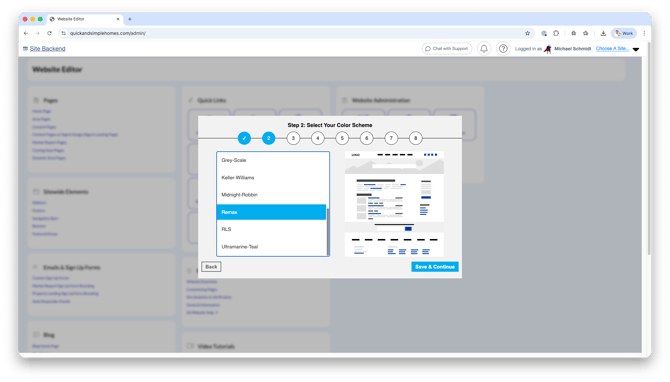This screenshot has width=670, height=382.
Task: Jump to step 8 circle
Action: (x=415, y=138)
